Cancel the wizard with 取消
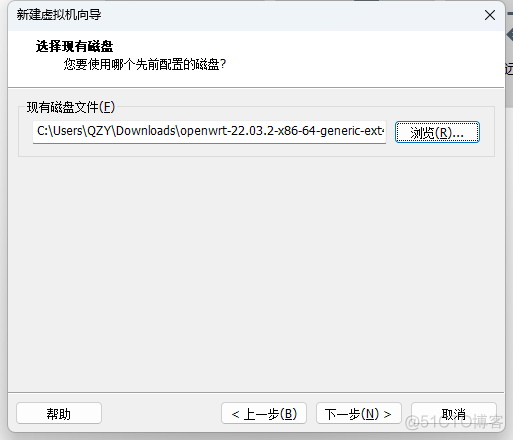 tap(454, 413)
